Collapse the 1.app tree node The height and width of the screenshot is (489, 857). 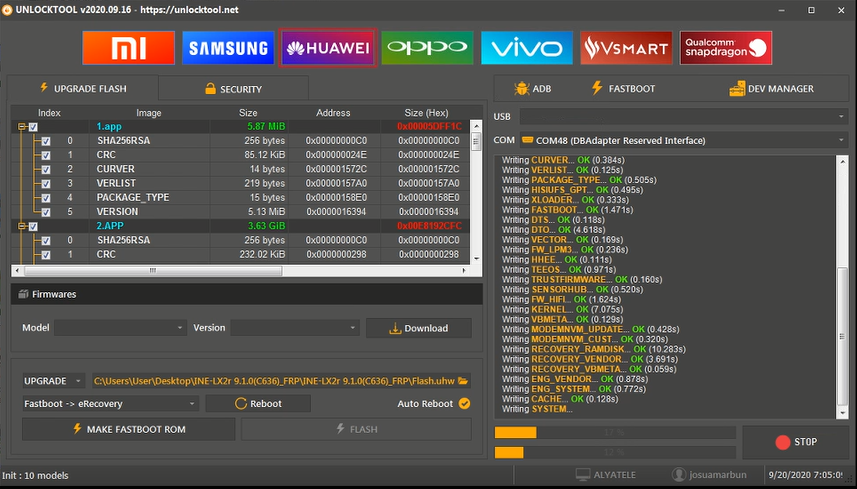click(x=21, y=127)
